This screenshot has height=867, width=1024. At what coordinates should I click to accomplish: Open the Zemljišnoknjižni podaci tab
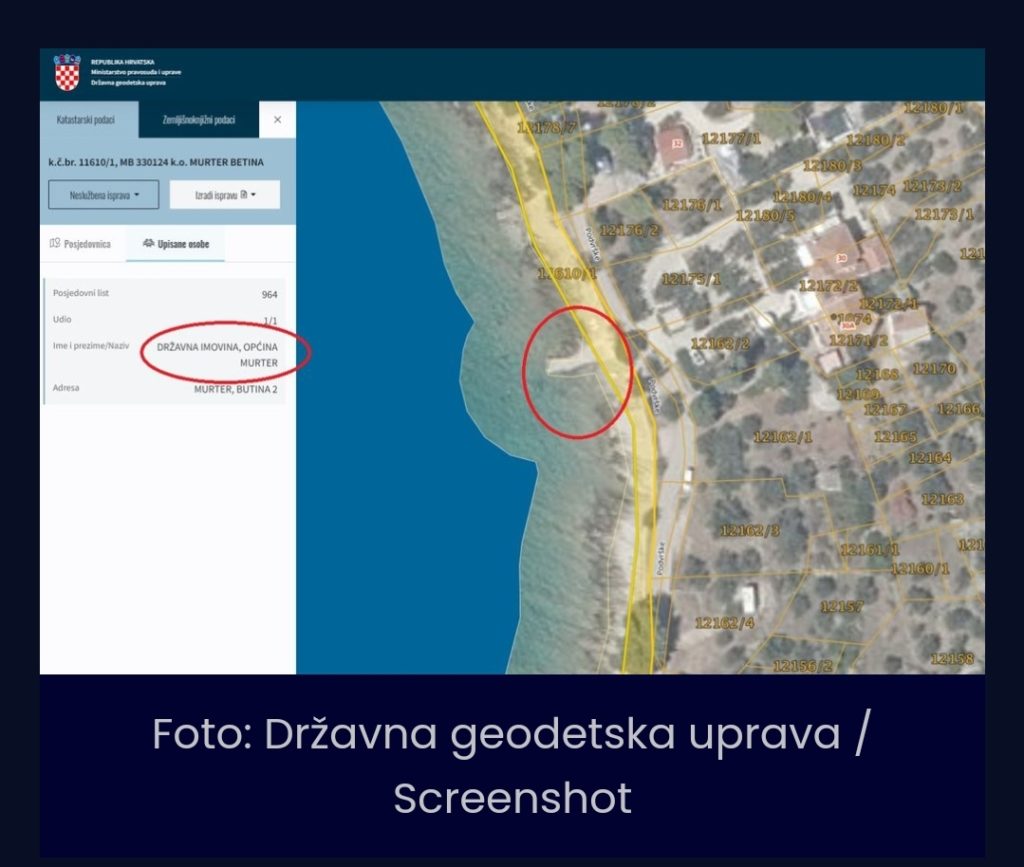pos(198,120)
